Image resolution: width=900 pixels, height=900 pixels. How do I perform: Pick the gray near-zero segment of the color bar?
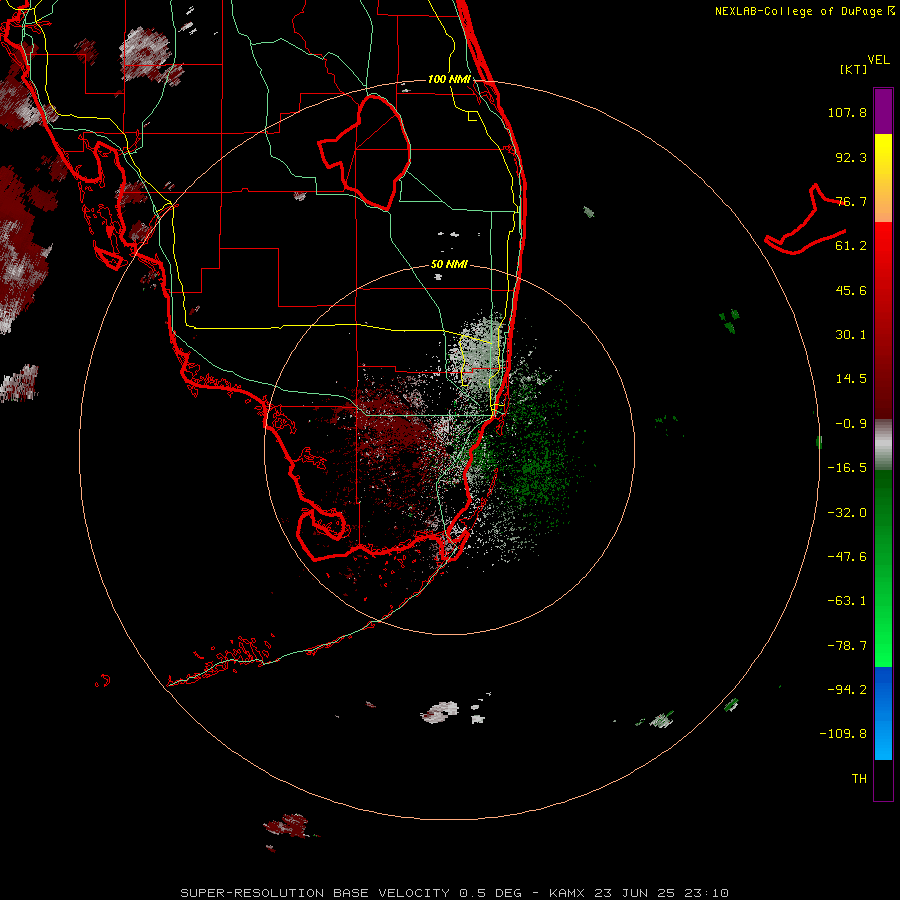883,445
